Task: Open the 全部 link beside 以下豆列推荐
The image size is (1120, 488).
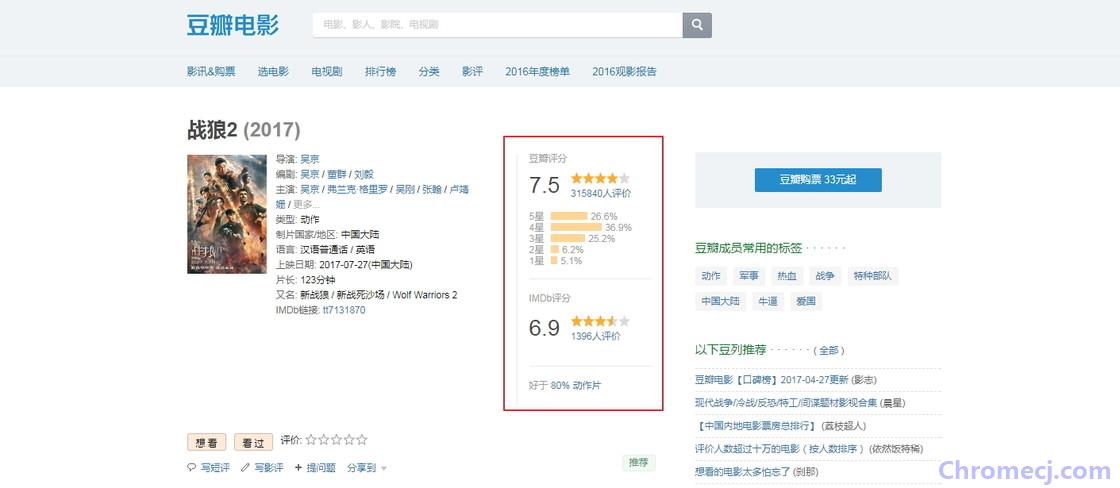Action: pos(829,351)
